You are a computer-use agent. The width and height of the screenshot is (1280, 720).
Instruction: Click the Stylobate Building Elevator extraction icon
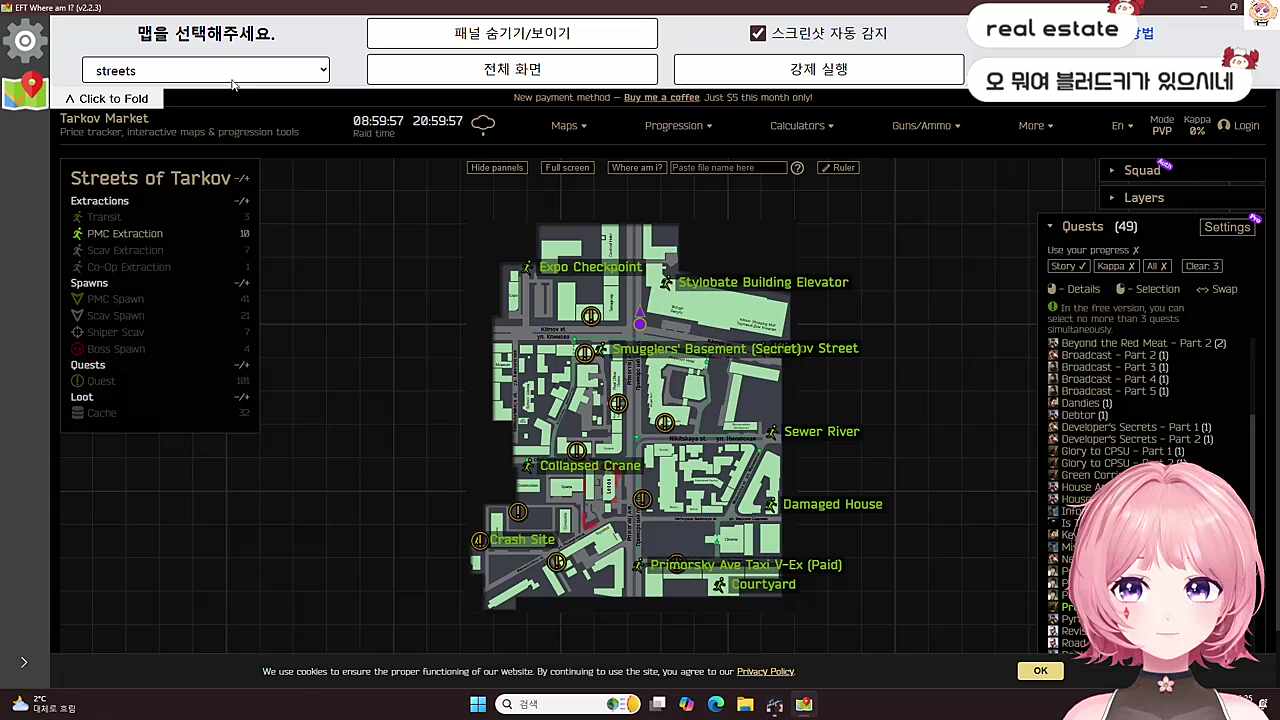(x=667, y=283)
